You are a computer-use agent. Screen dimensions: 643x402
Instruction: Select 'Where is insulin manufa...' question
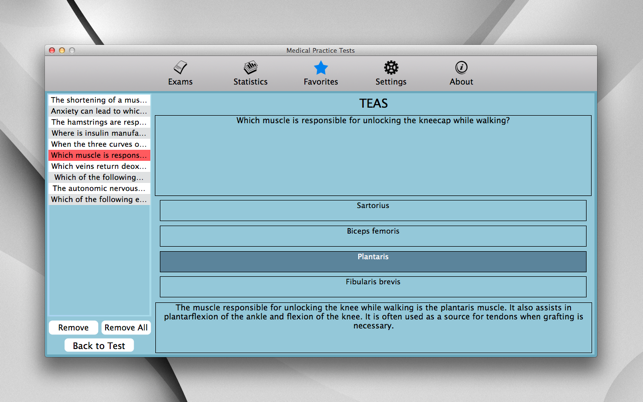tap(99, 133)
